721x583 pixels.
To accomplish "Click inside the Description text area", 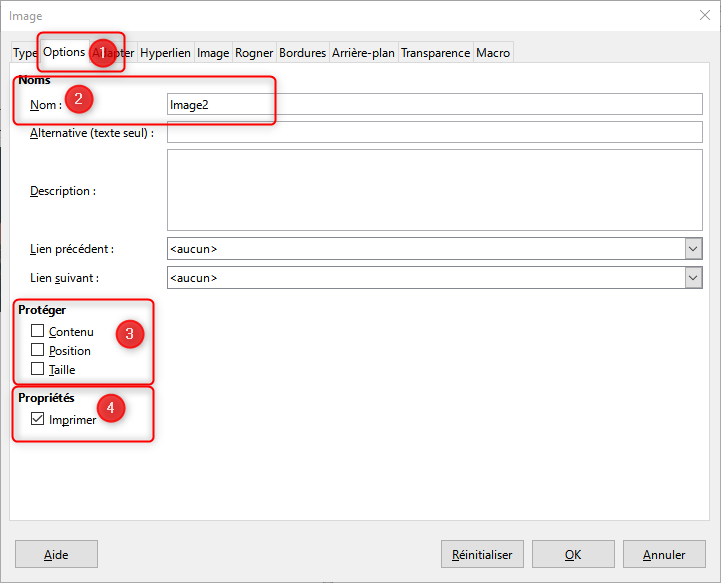I will pos(435,190).
